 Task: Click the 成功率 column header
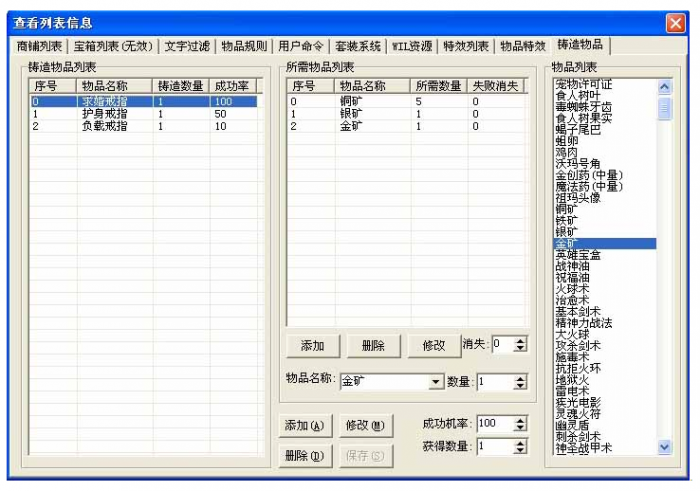(x=230, y=86)
